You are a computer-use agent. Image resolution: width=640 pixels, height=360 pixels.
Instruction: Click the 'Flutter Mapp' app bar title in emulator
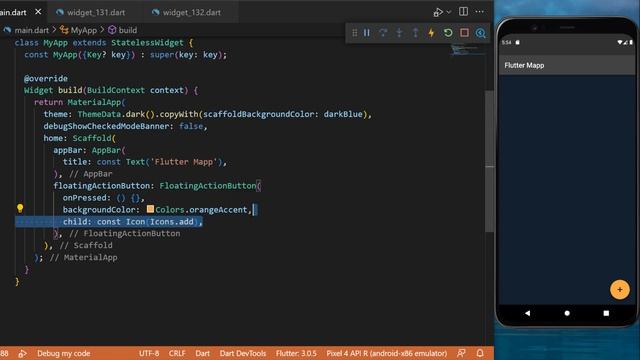coord(524,65)
